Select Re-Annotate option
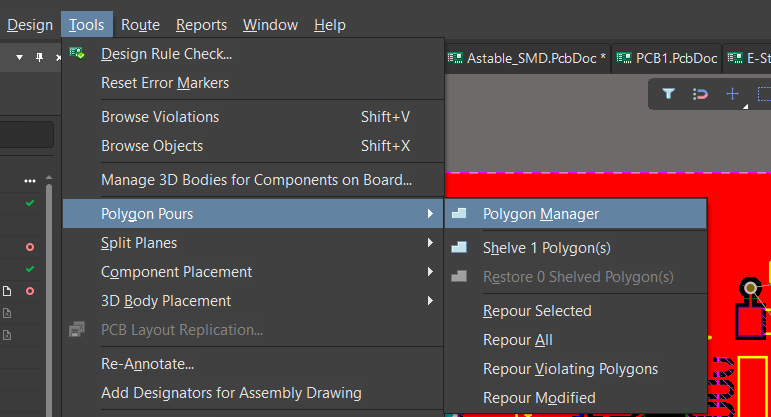The image size is (771, 417). coord(253,363)
